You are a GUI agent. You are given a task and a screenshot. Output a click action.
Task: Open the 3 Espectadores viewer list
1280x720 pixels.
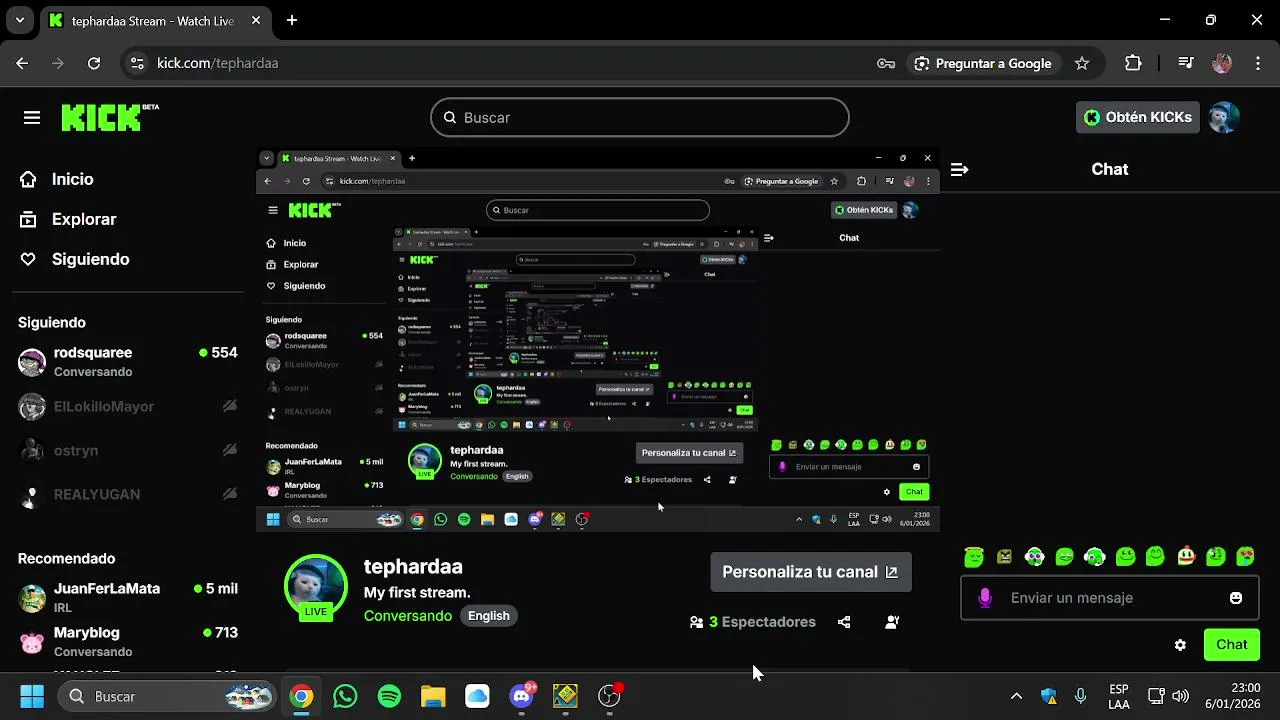coord(753,622)
